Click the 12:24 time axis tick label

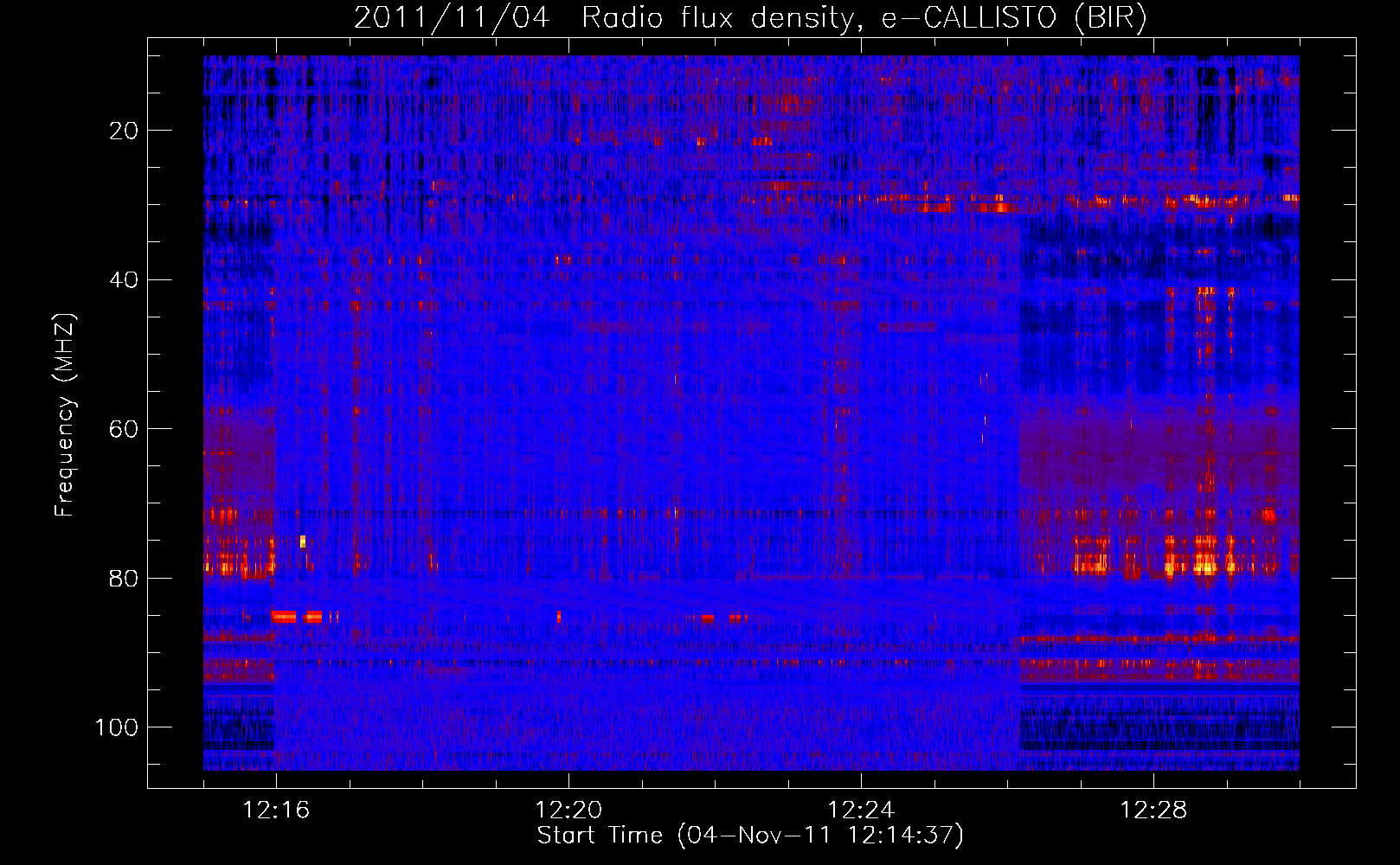click(861, 811)
